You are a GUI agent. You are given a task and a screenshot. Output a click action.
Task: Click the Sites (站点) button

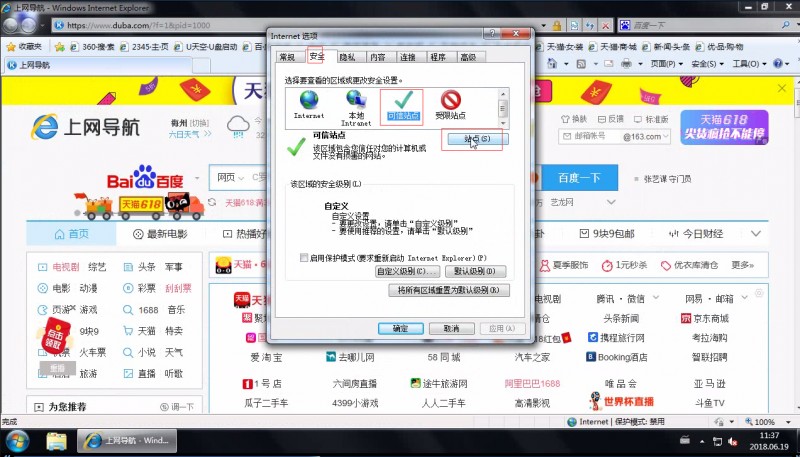(x=478, y=139)
